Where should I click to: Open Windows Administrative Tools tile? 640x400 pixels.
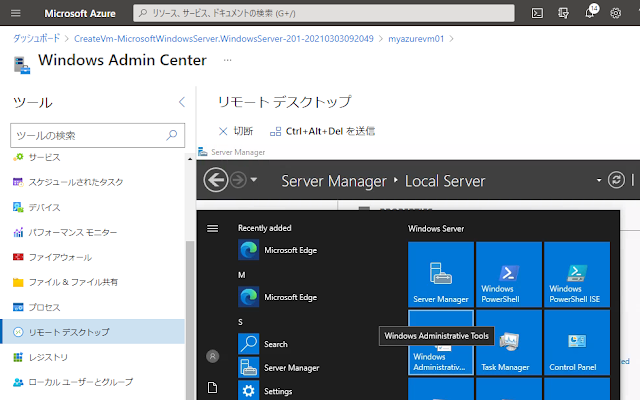coord(441,342)
